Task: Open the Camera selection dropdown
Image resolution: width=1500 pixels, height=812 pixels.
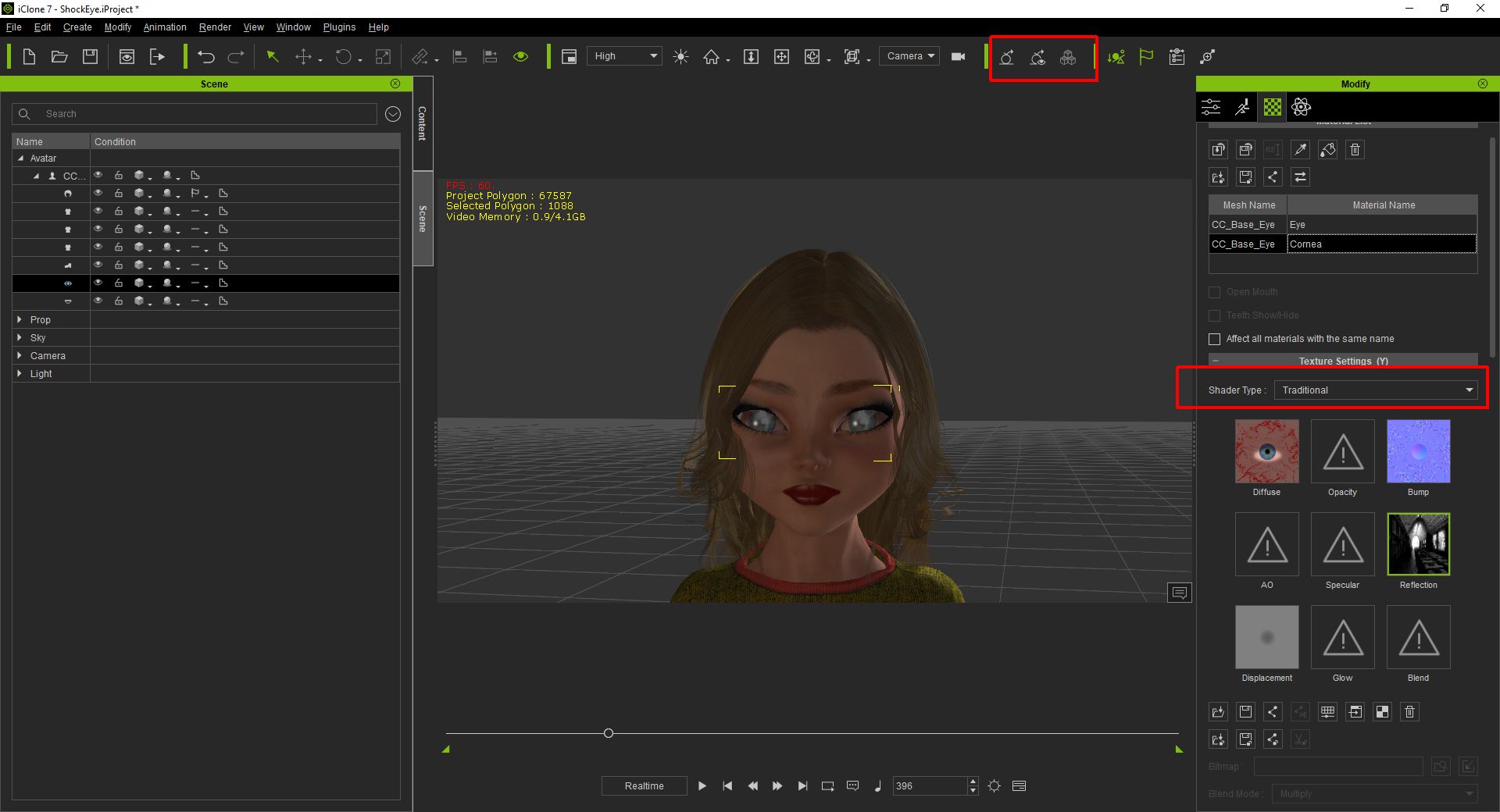Action: point(909,56)
